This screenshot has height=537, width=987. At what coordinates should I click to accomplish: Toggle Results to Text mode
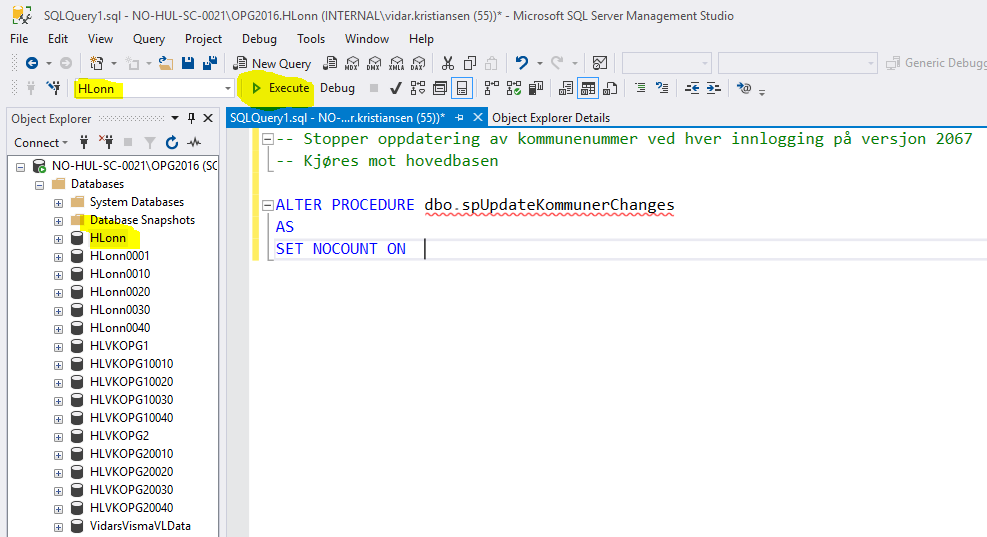tap(566, 88)
